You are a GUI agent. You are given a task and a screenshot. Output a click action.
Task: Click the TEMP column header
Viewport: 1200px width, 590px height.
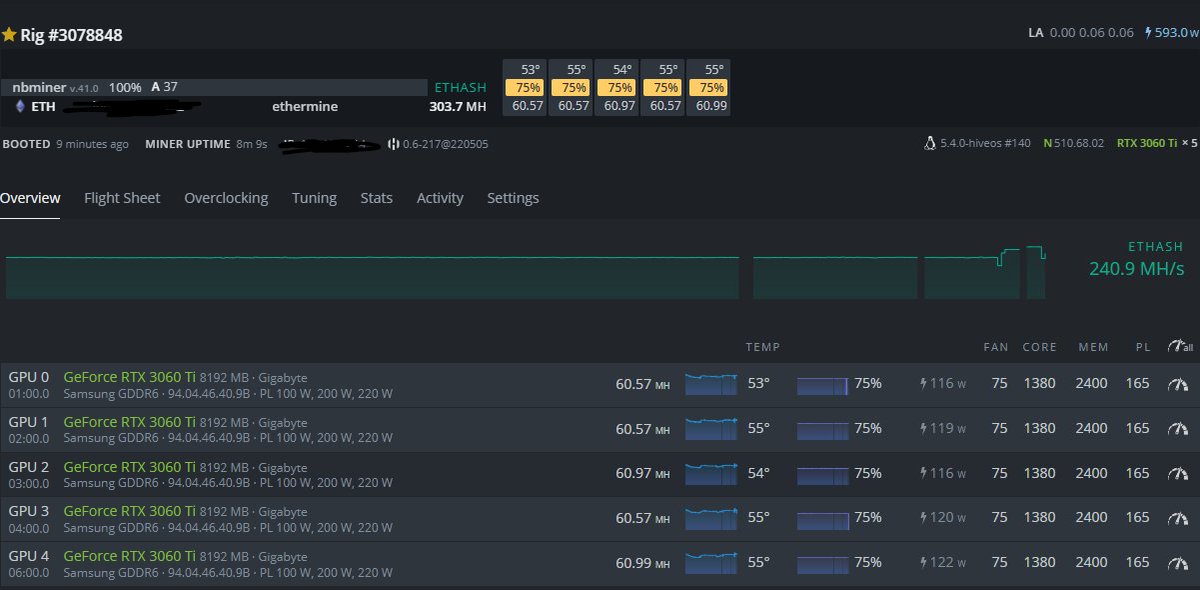pos(763,347)
